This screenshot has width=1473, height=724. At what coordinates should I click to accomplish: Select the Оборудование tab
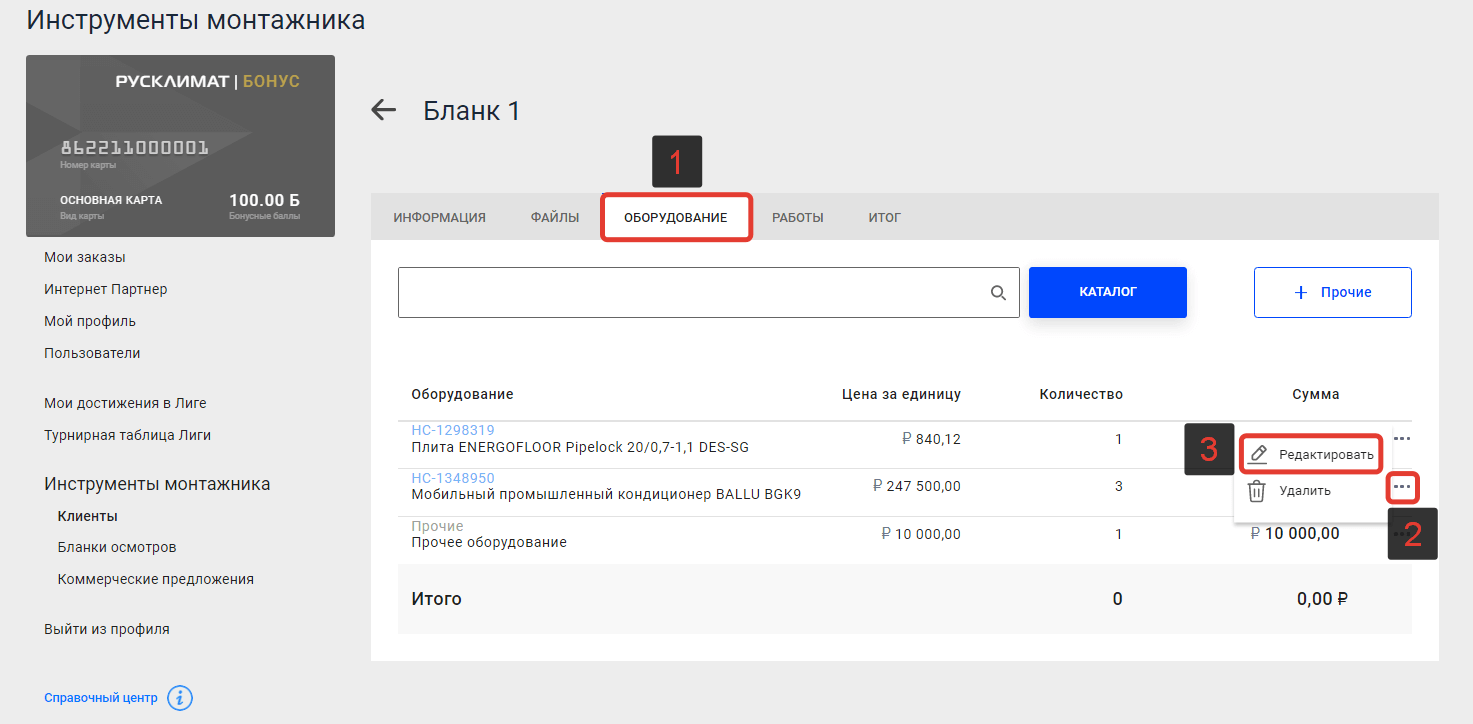click(x=676, y=217)
